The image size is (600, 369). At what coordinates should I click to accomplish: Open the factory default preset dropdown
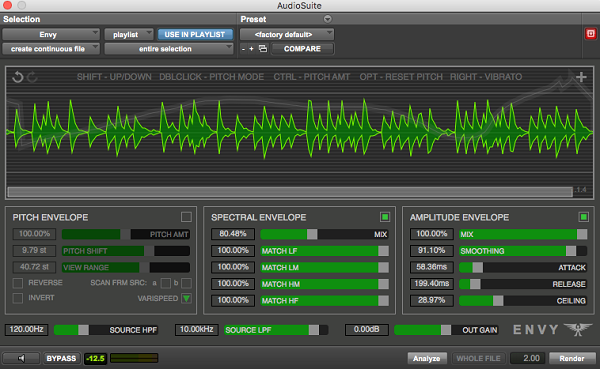point(287,34)
